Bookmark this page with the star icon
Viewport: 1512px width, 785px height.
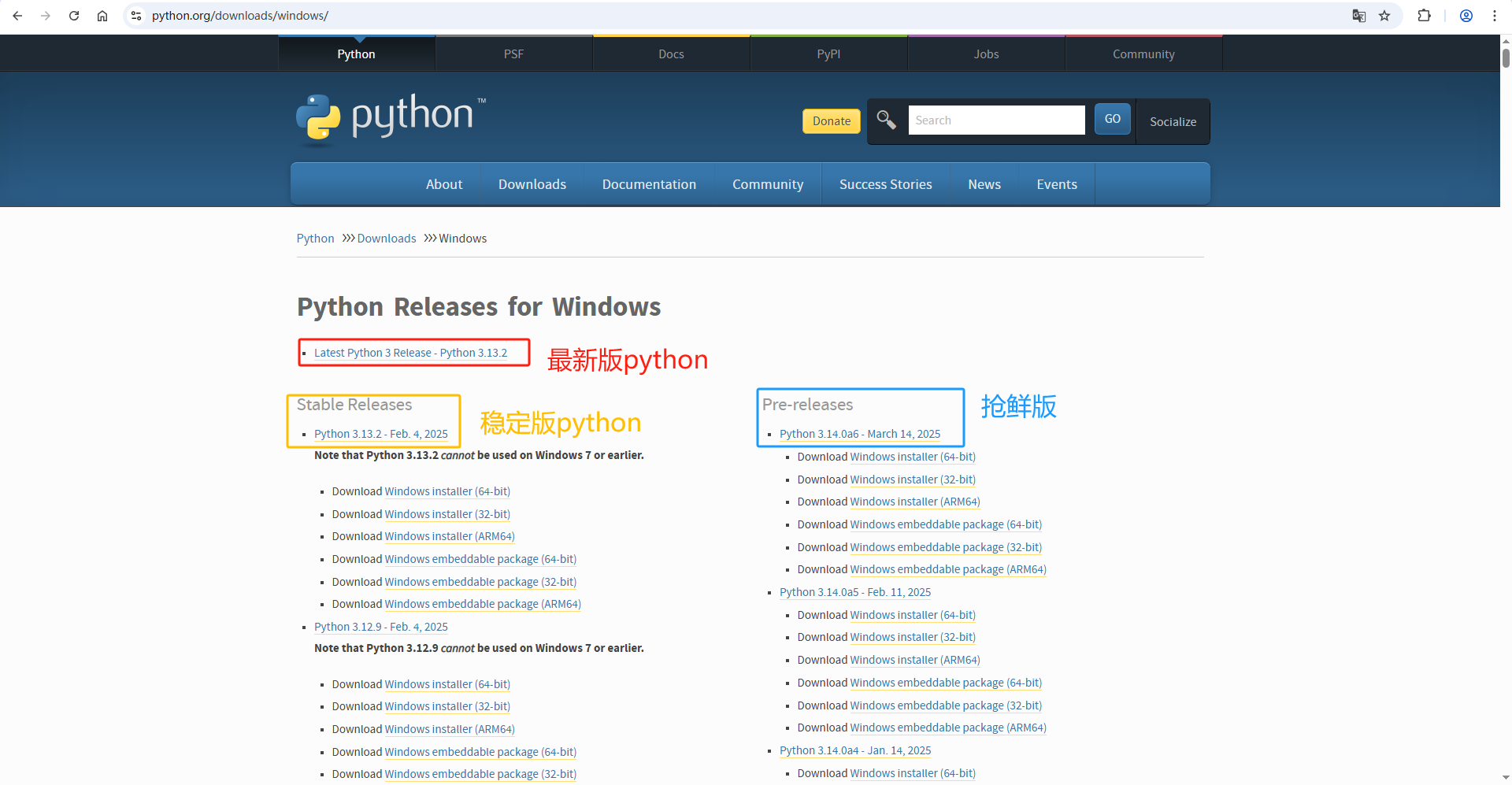[x=1384, y=16]
